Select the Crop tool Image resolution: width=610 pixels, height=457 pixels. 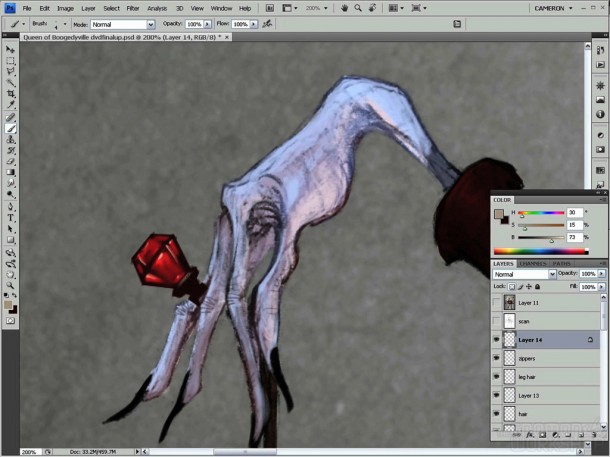click(x=11, y=93)
